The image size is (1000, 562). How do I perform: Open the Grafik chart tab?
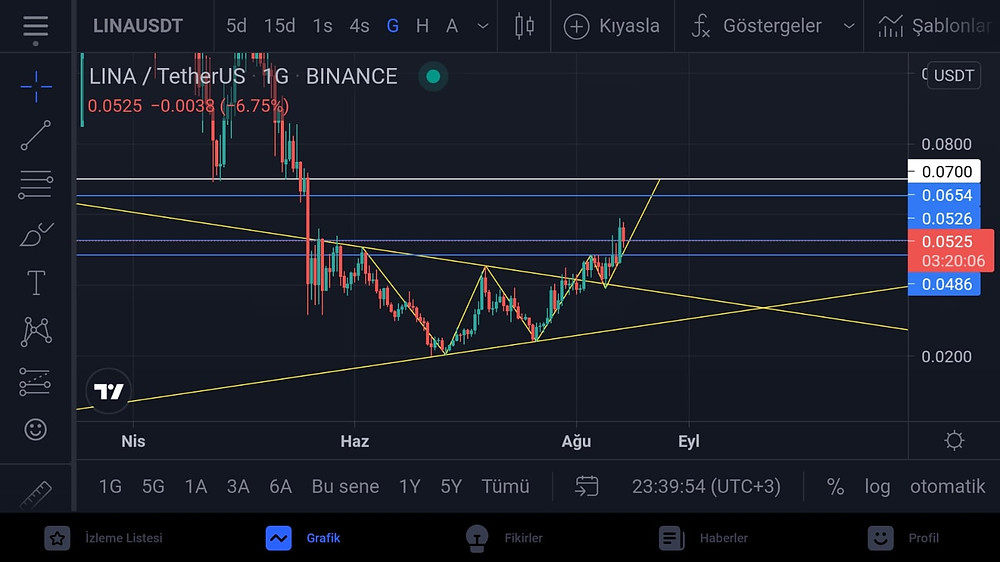[304, 538]
